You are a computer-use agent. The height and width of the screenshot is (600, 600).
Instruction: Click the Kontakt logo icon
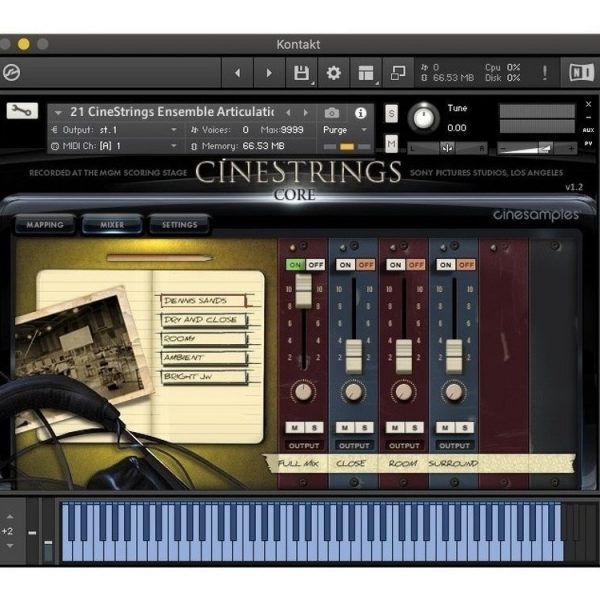[x=11, y=72]
